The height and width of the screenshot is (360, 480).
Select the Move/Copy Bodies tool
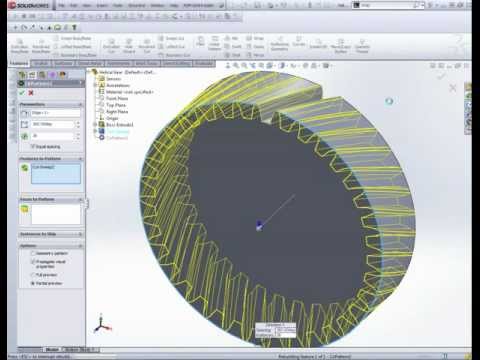point(340,46)
